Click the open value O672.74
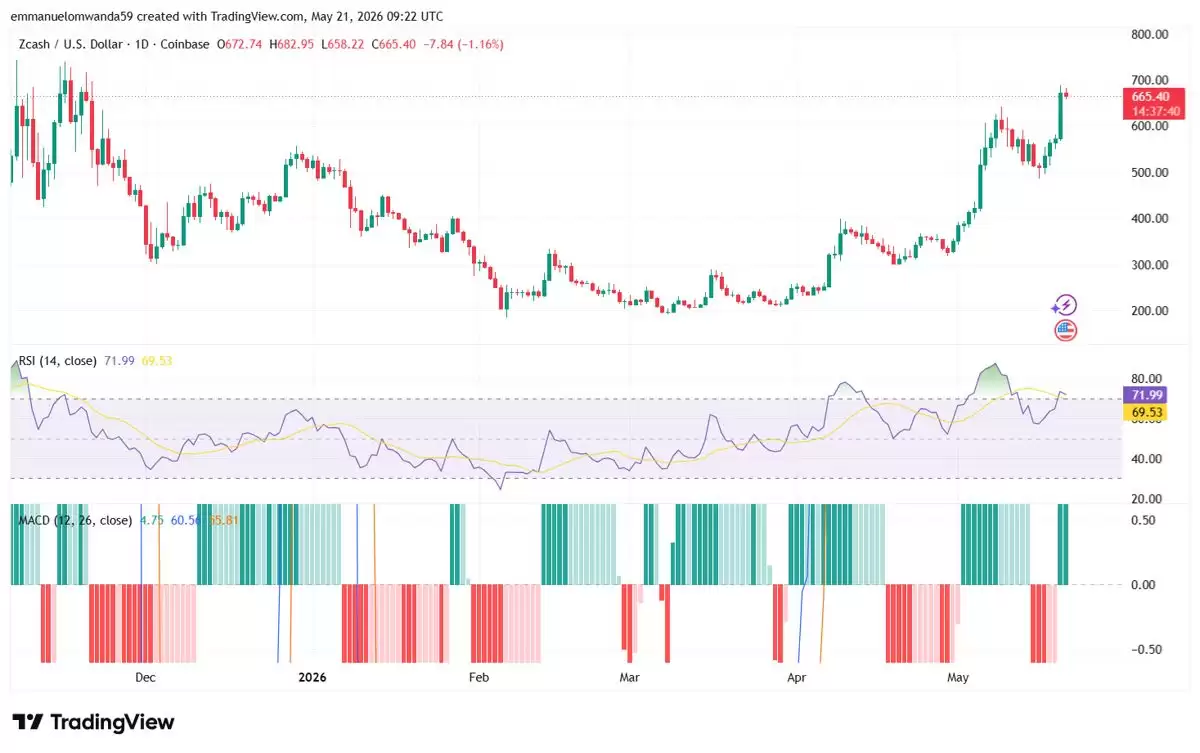 pyautogui.click(x=241, y=44)
